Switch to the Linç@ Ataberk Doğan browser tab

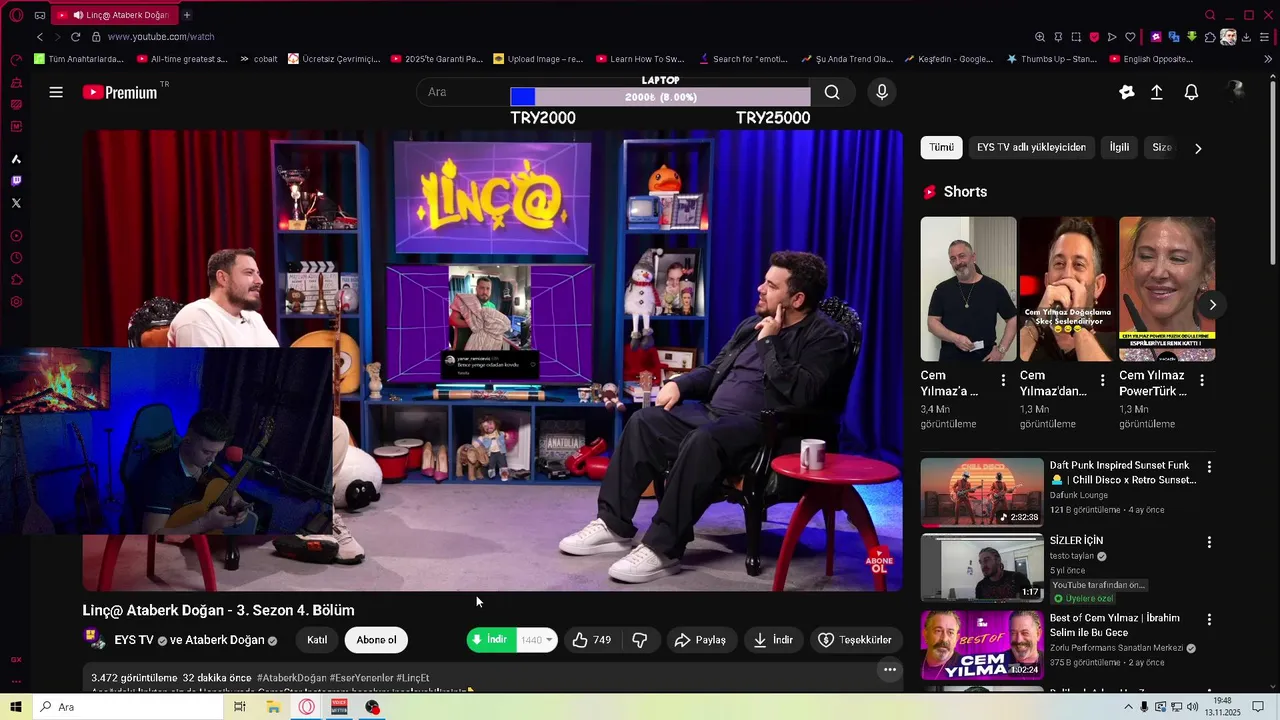[113, 15]
